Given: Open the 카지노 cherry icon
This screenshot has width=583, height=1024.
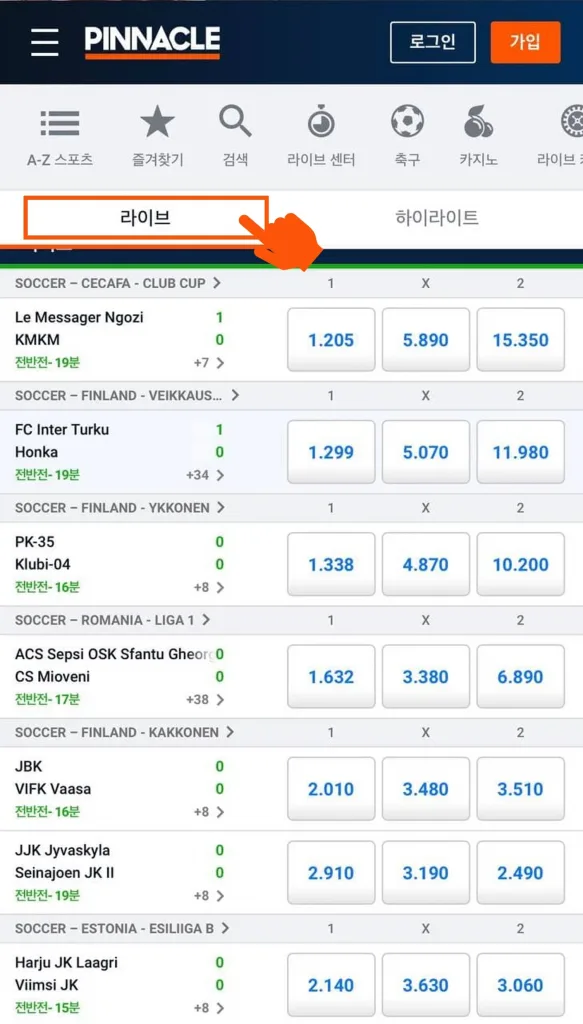Looking at the screenshot, I should 478,121.
